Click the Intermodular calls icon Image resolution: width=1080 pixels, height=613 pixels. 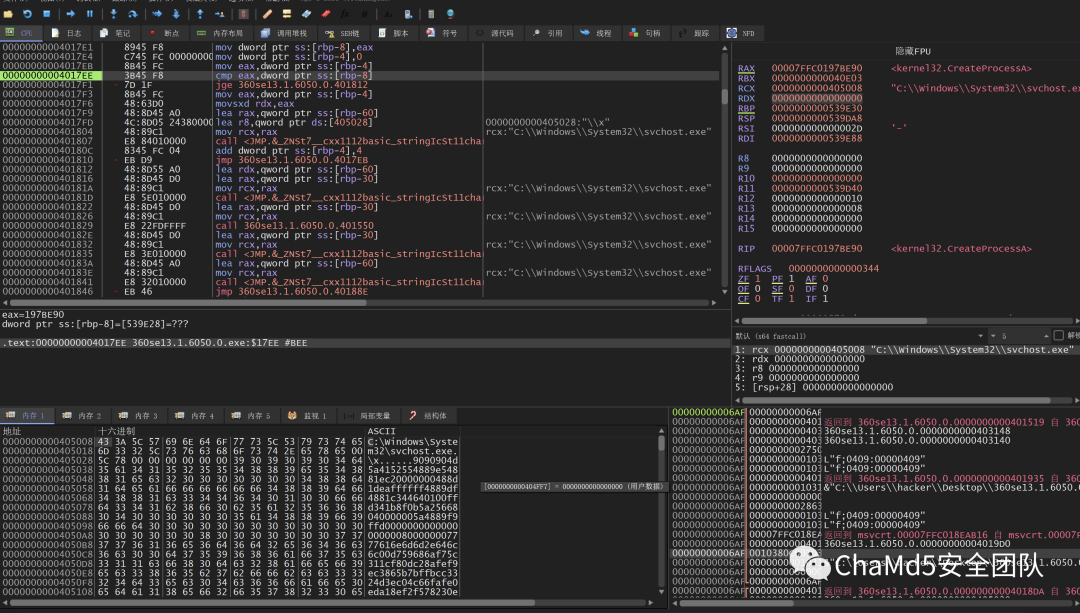pos(408,14)
